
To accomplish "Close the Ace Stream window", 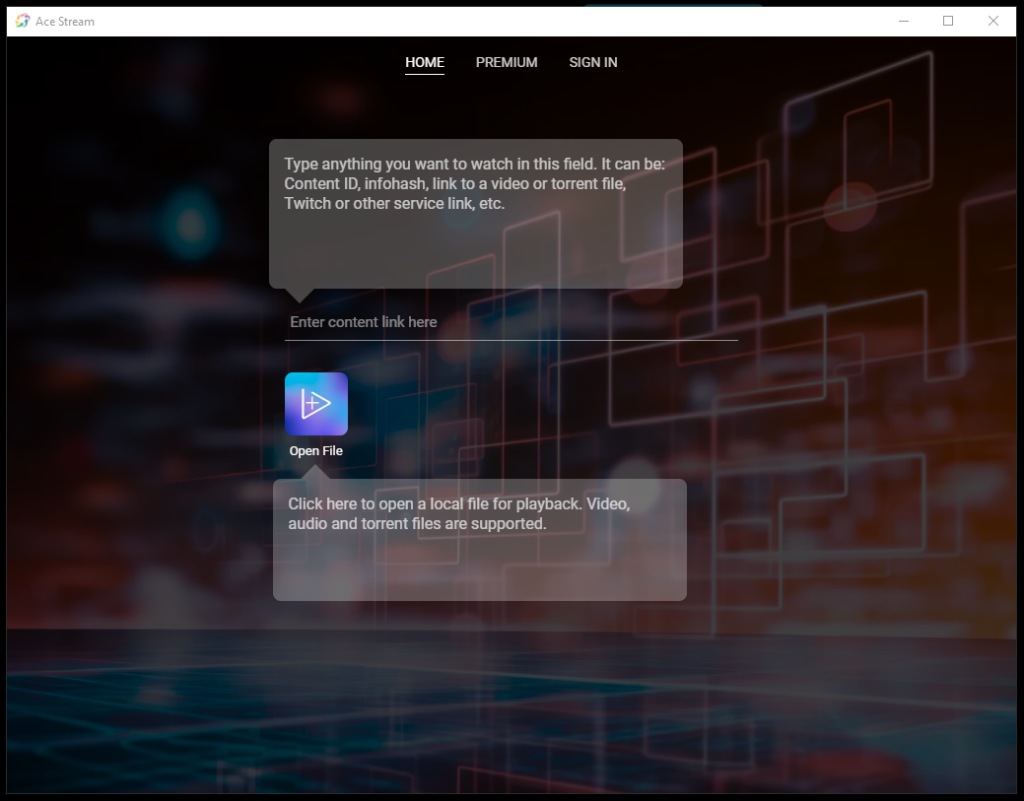I will 993,21.
